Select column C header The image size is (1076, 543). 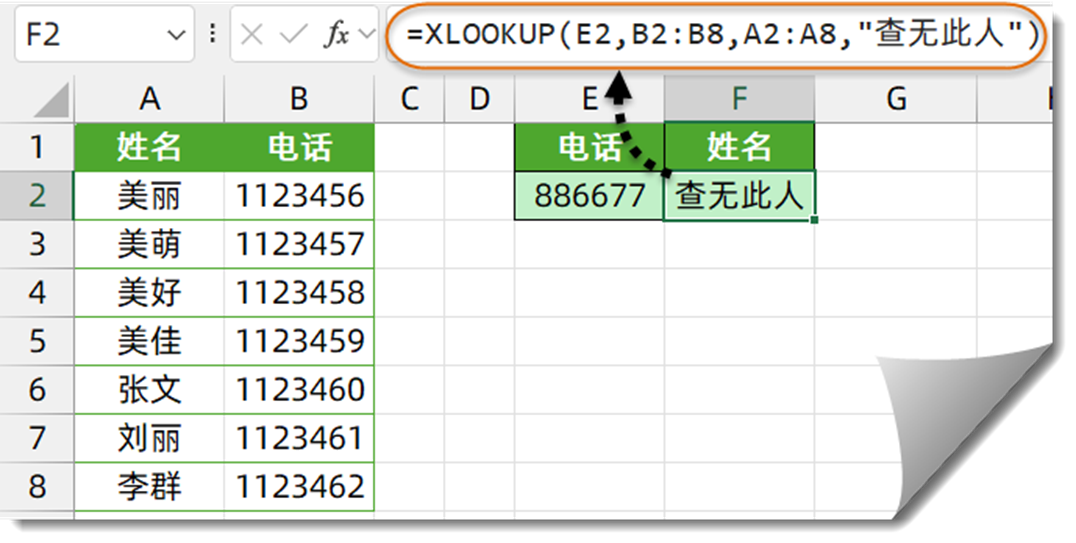pos(410,100)
